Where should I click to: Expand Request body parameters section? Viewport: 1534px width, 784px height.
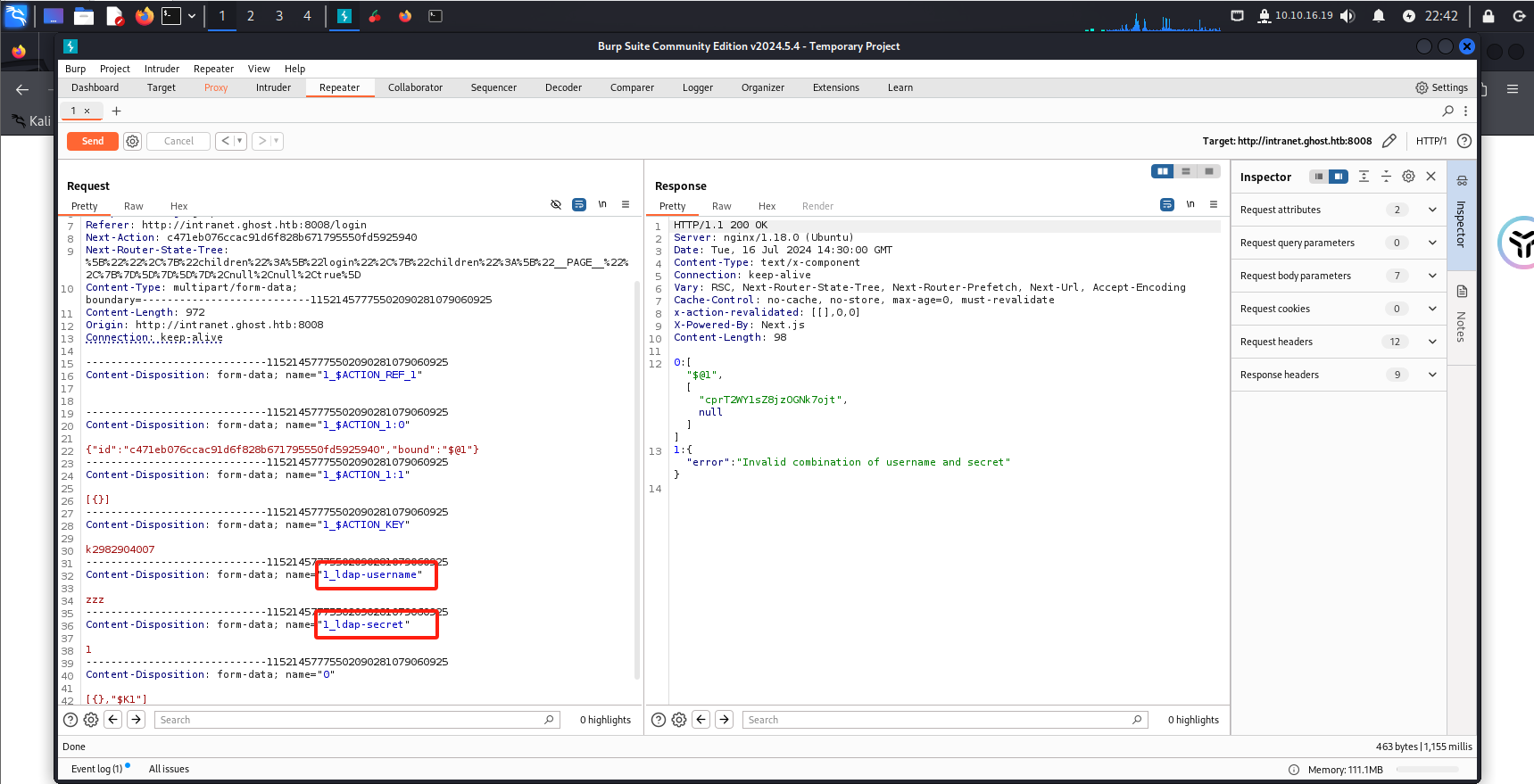(1431, 276)
